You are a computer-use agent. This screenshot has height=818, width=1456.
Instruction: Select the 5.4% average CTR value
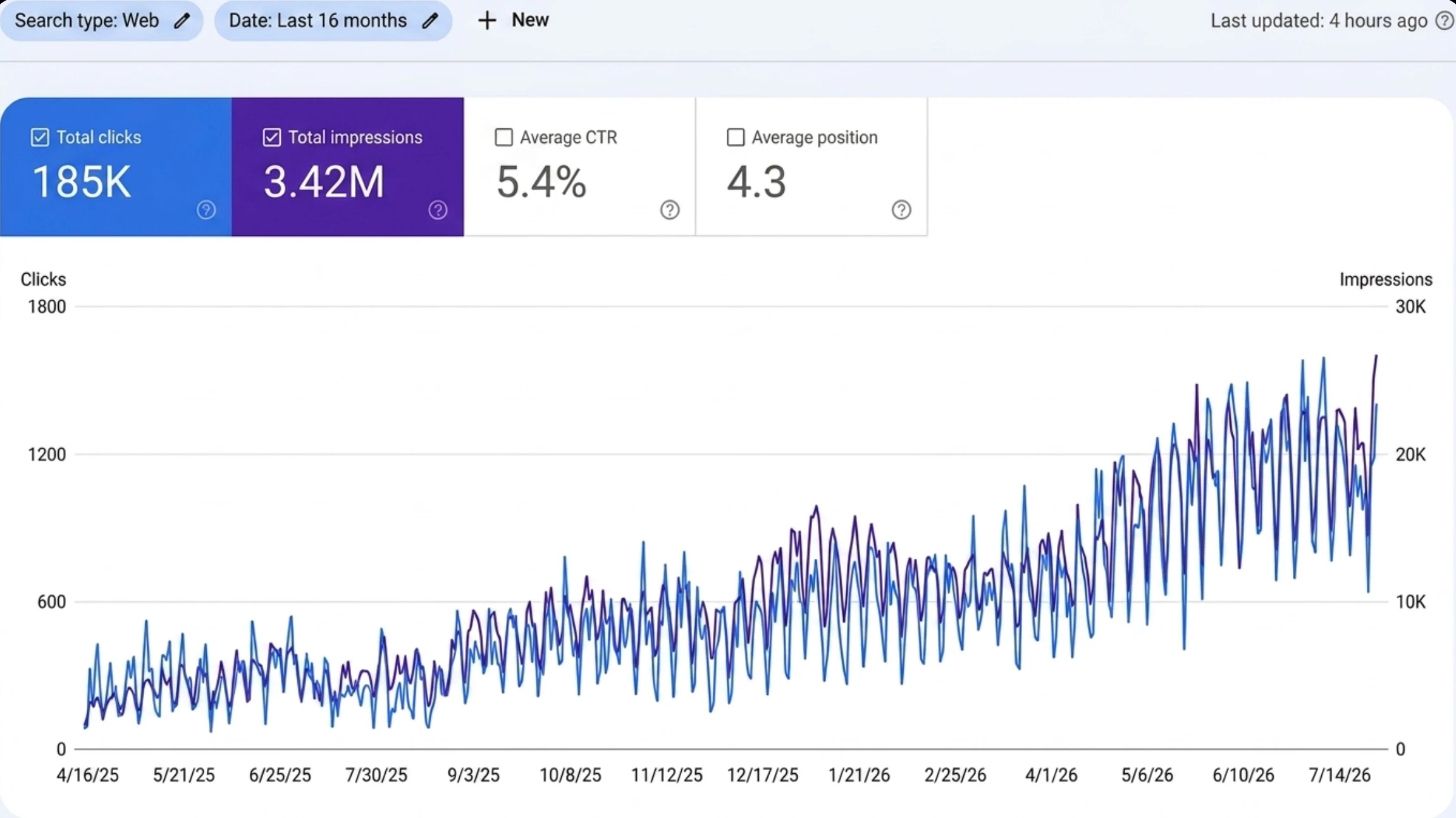541,183
